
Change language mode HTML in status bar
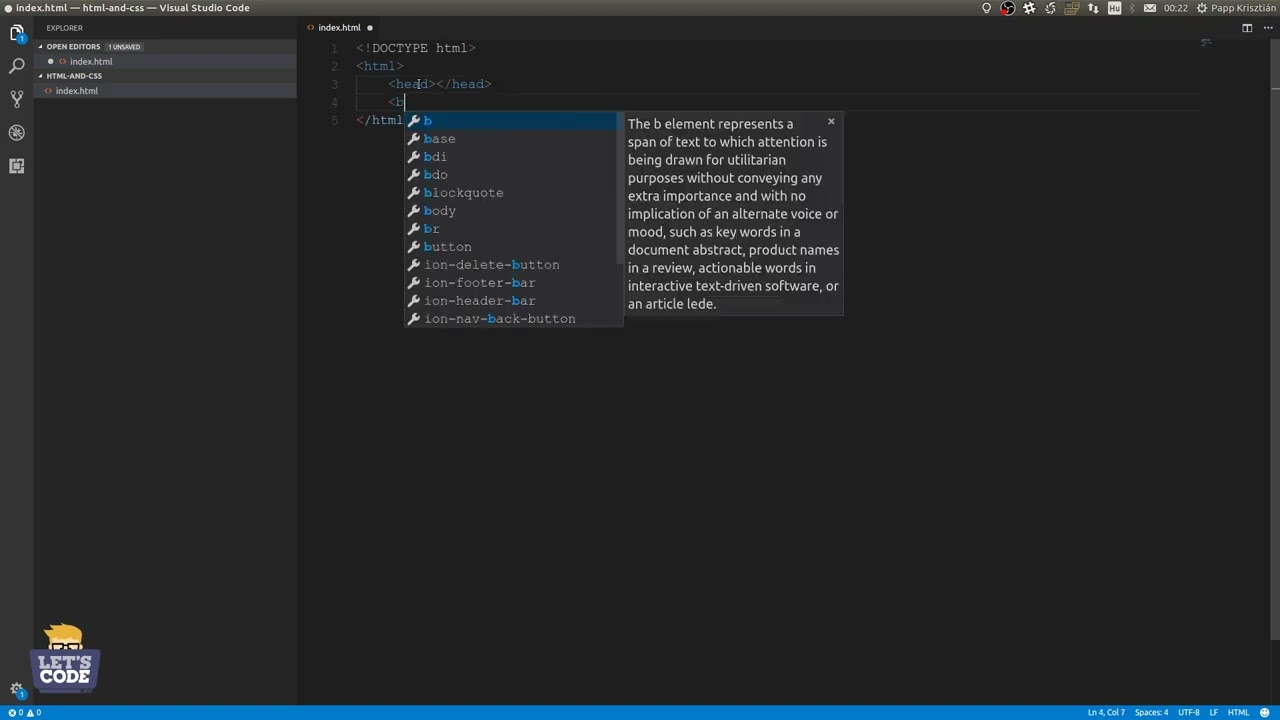[1238, 712]
